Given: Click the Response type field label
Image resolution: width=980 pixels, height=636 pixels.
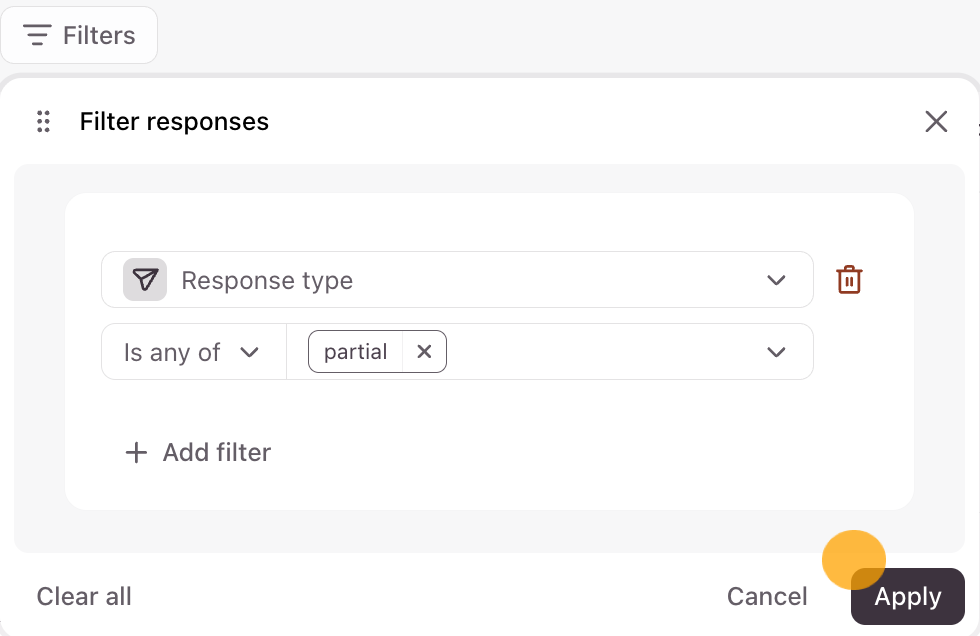Looking at the screenshot, I should (267, 281).
